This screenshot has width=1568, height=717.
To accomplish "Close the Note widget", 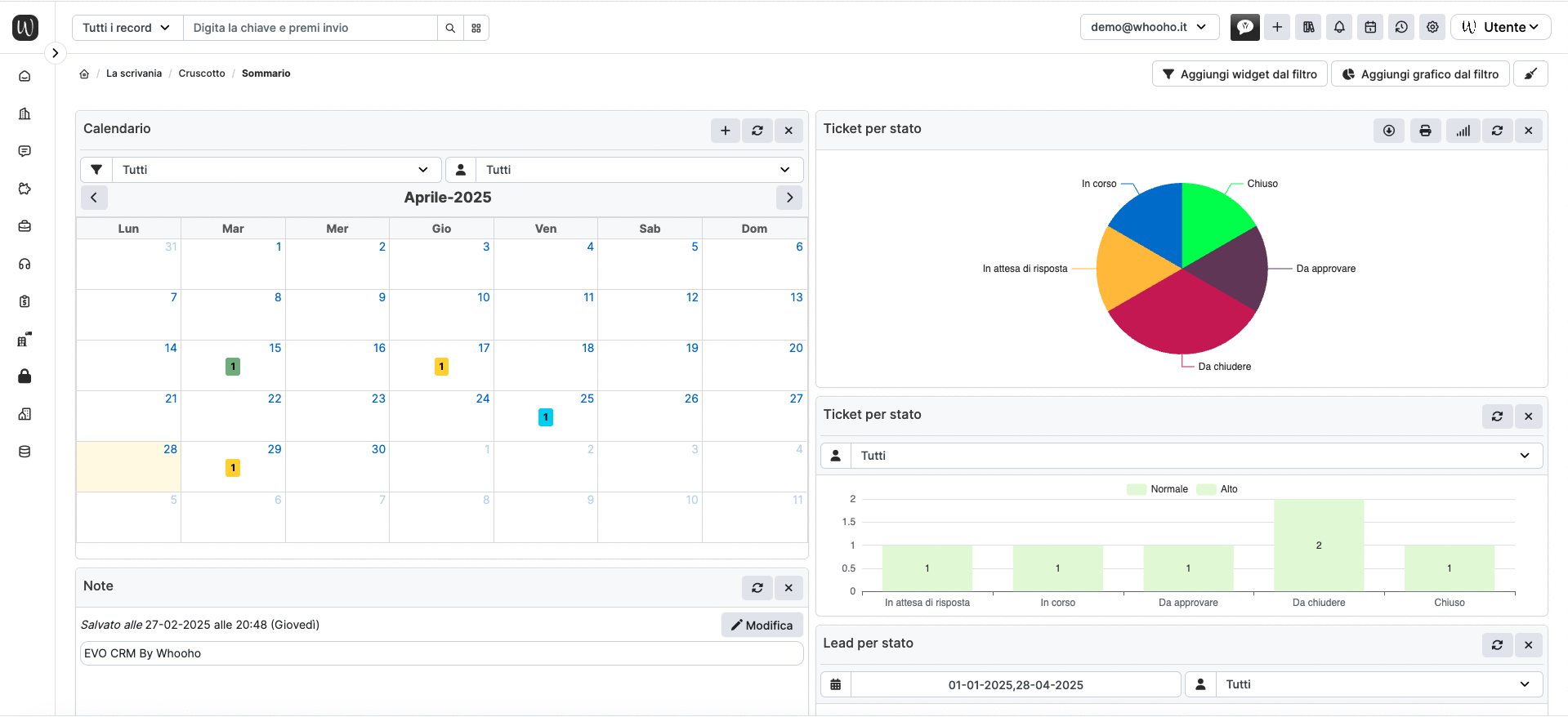I will [788, 587].
